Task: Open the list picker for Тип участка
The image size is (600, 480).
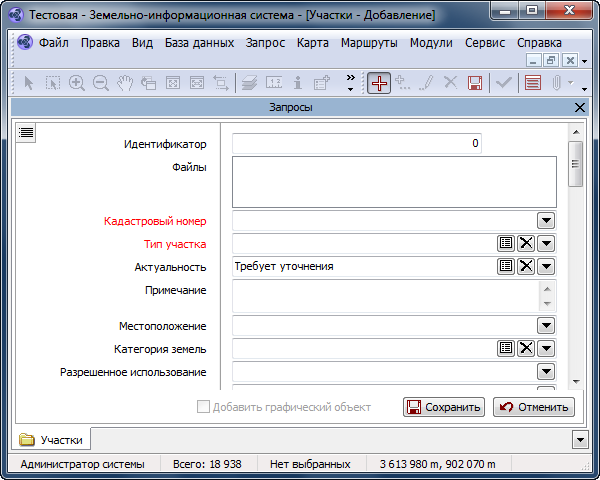Action: click(x=507, y=243)
